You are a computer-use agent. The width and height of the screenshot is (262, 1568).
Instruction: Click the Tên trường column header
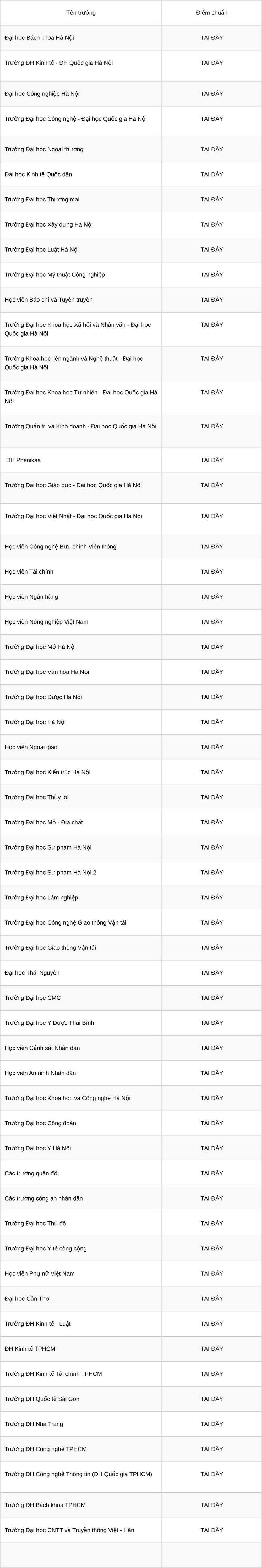81,13
